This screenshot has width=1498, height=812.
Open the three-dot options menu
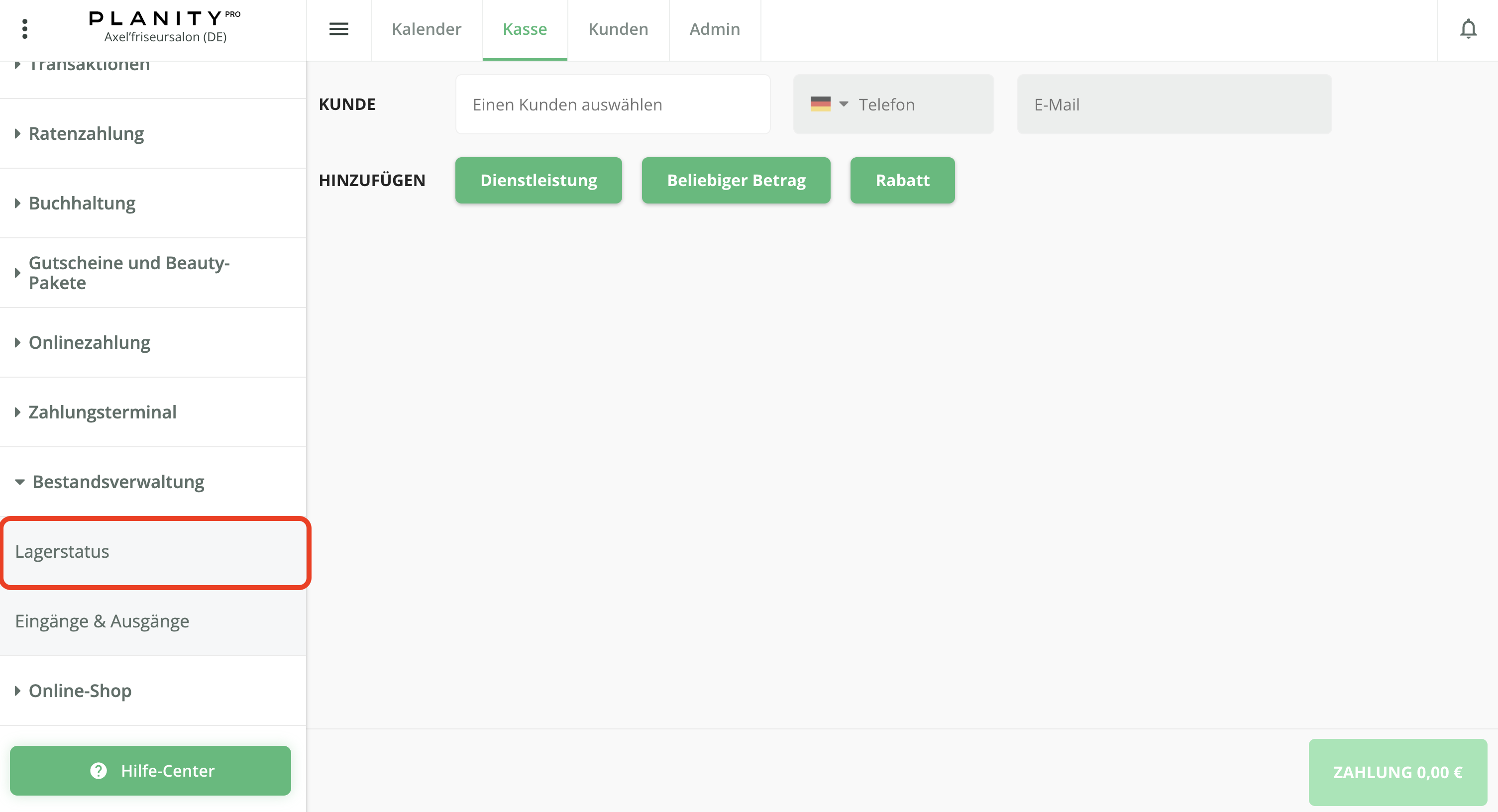[24, 29]
